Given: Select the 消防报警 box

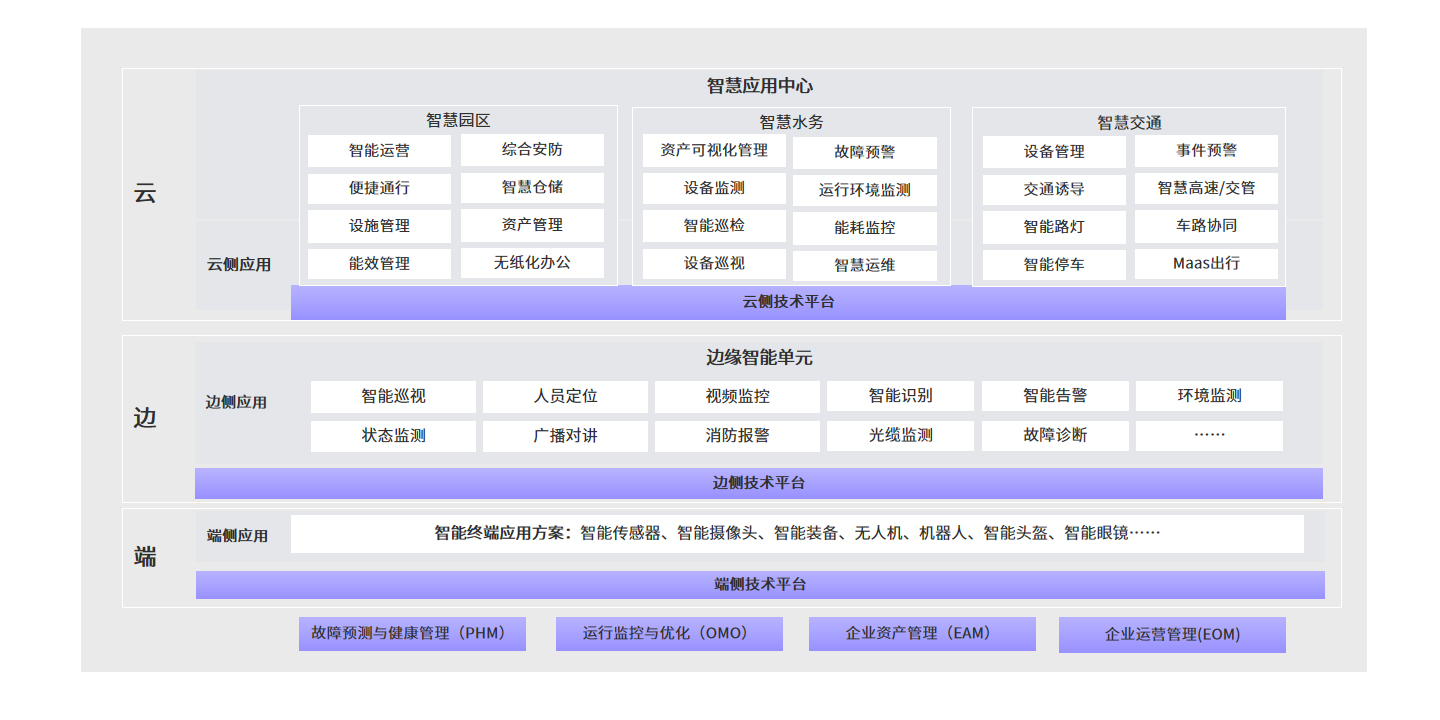Looking at the screenshot, I should (737, 436).
